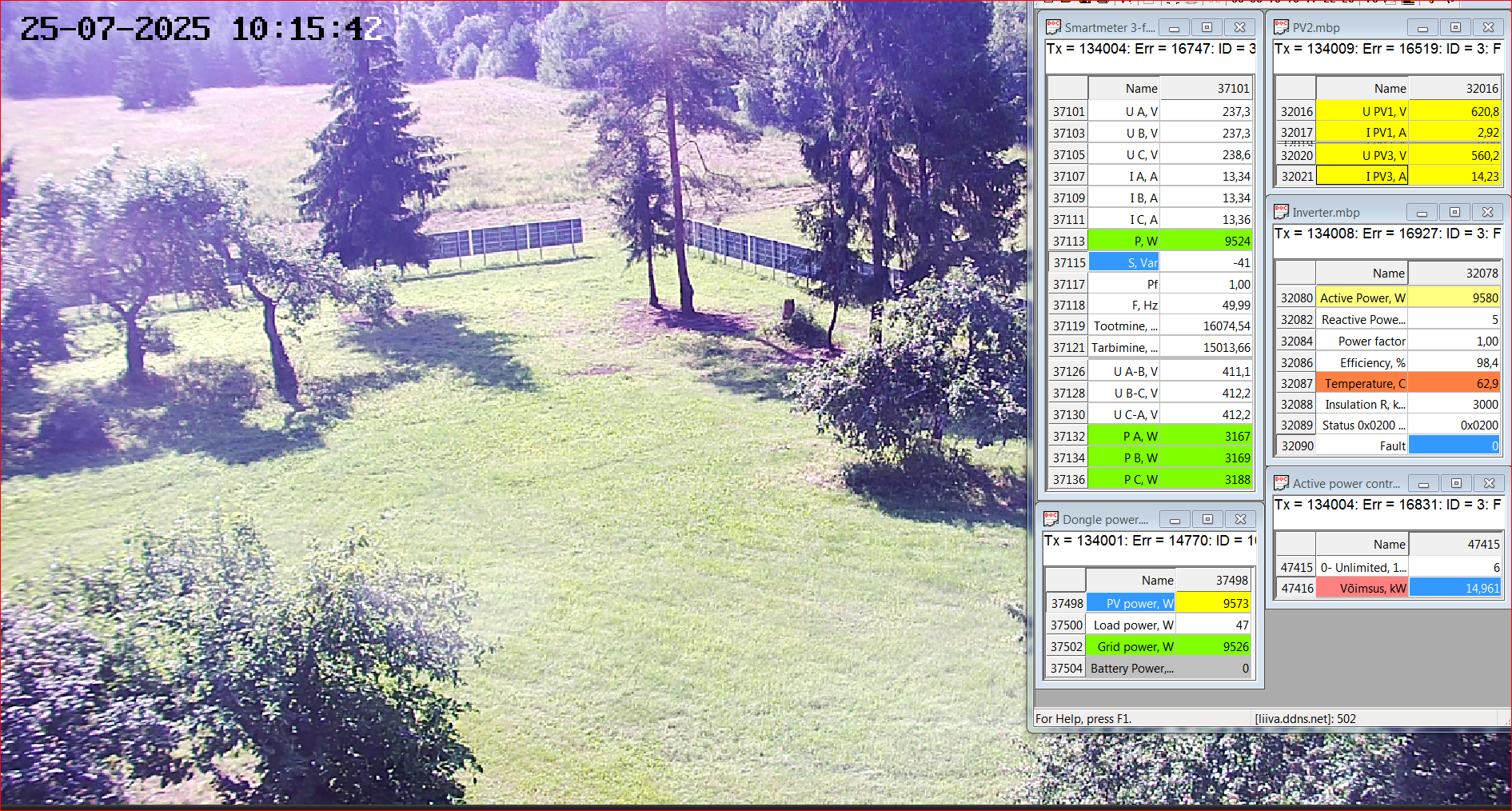The height and width of the screenshot is (811, 1512).
Task: Click the Name column header in Inverter.mbp
Action: [x=1362, y=274]
